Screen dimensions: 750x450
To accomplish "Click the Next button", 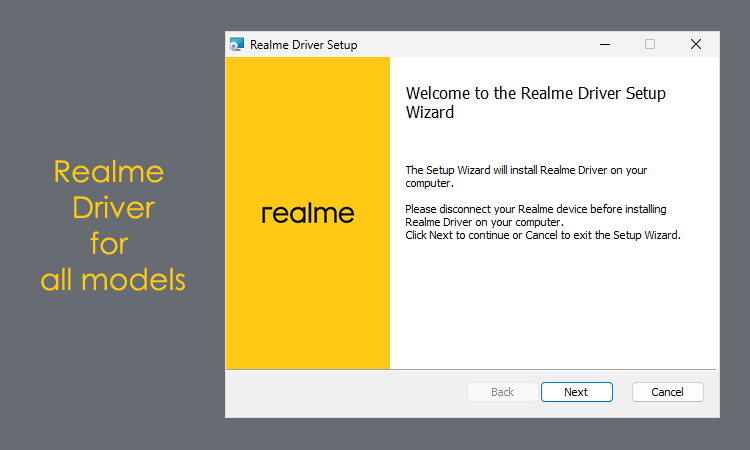I will pos(576,392).
